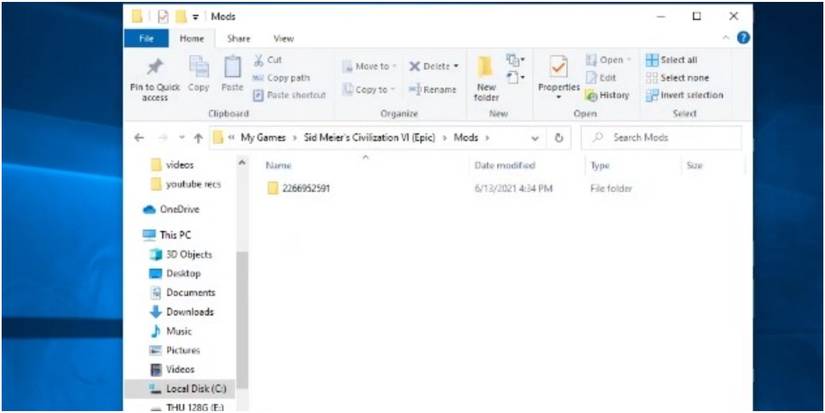The height and width of the screenshot is (413, 825).
Task: Click the Mods breadcrumb in the address bar
Action: click(466, 138)
